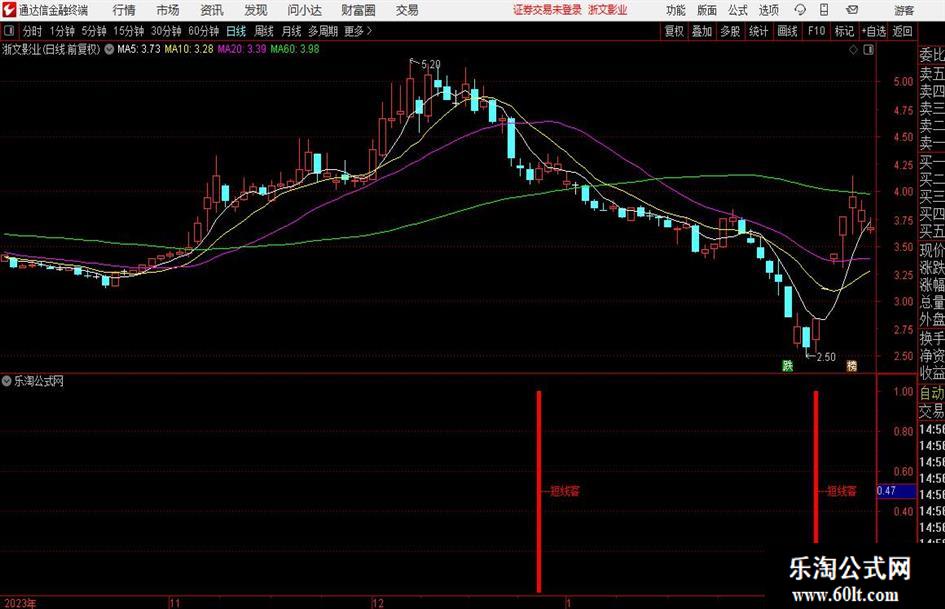Screen dimensions: 945x609
Task: Click the 自动 tab in right panel
Action: 931,393
